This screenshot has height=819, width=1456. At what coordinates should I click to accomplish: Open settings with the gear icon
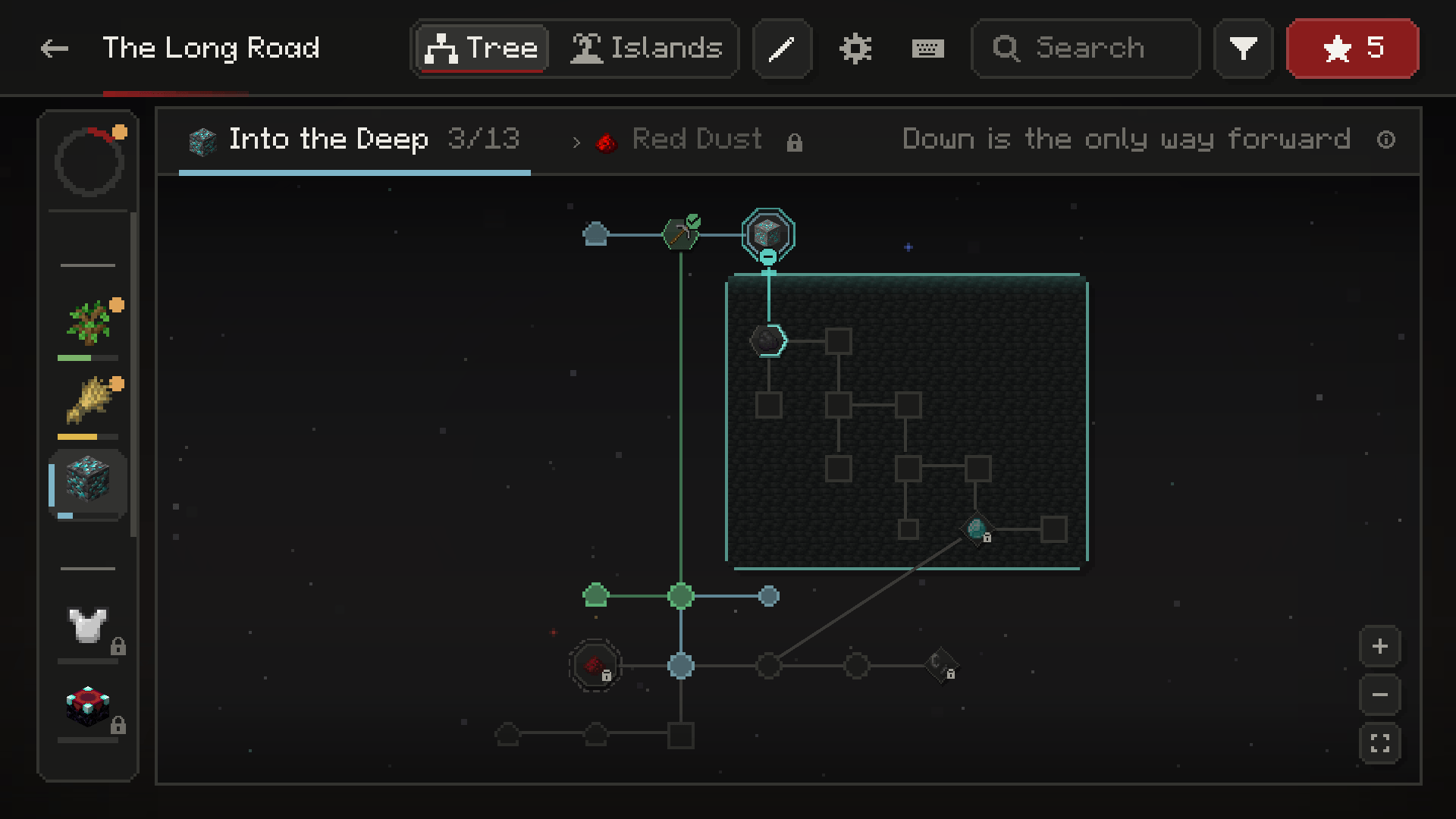coord(855,49)
